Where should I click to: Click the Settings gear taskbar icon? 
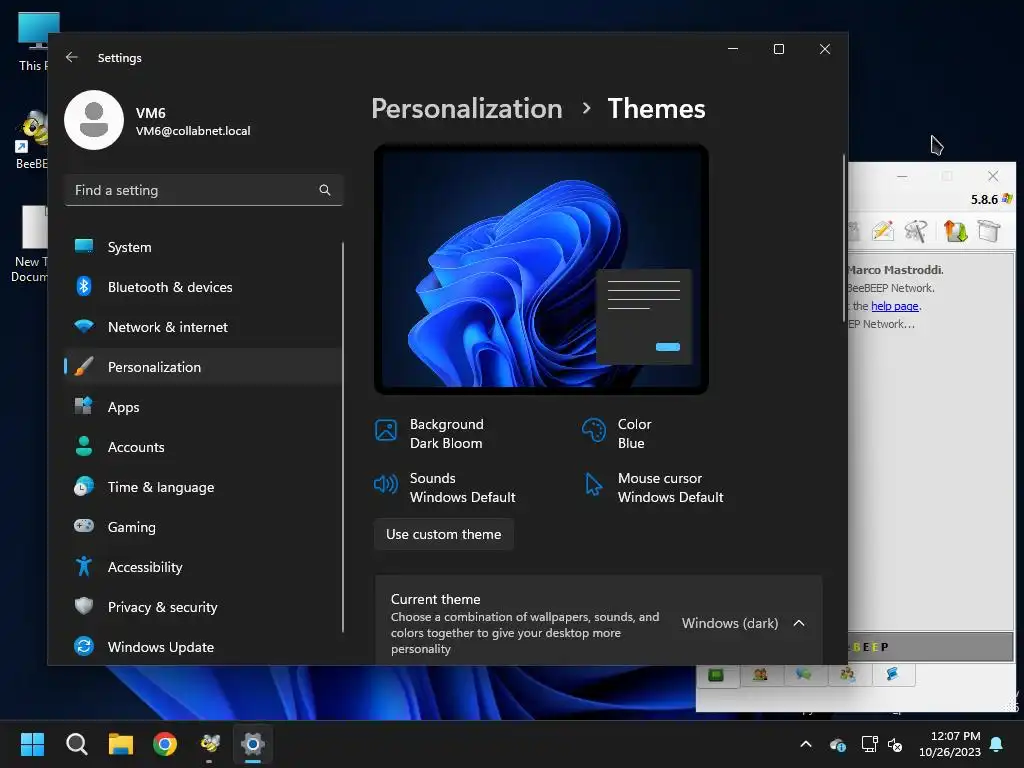point(253,744)
